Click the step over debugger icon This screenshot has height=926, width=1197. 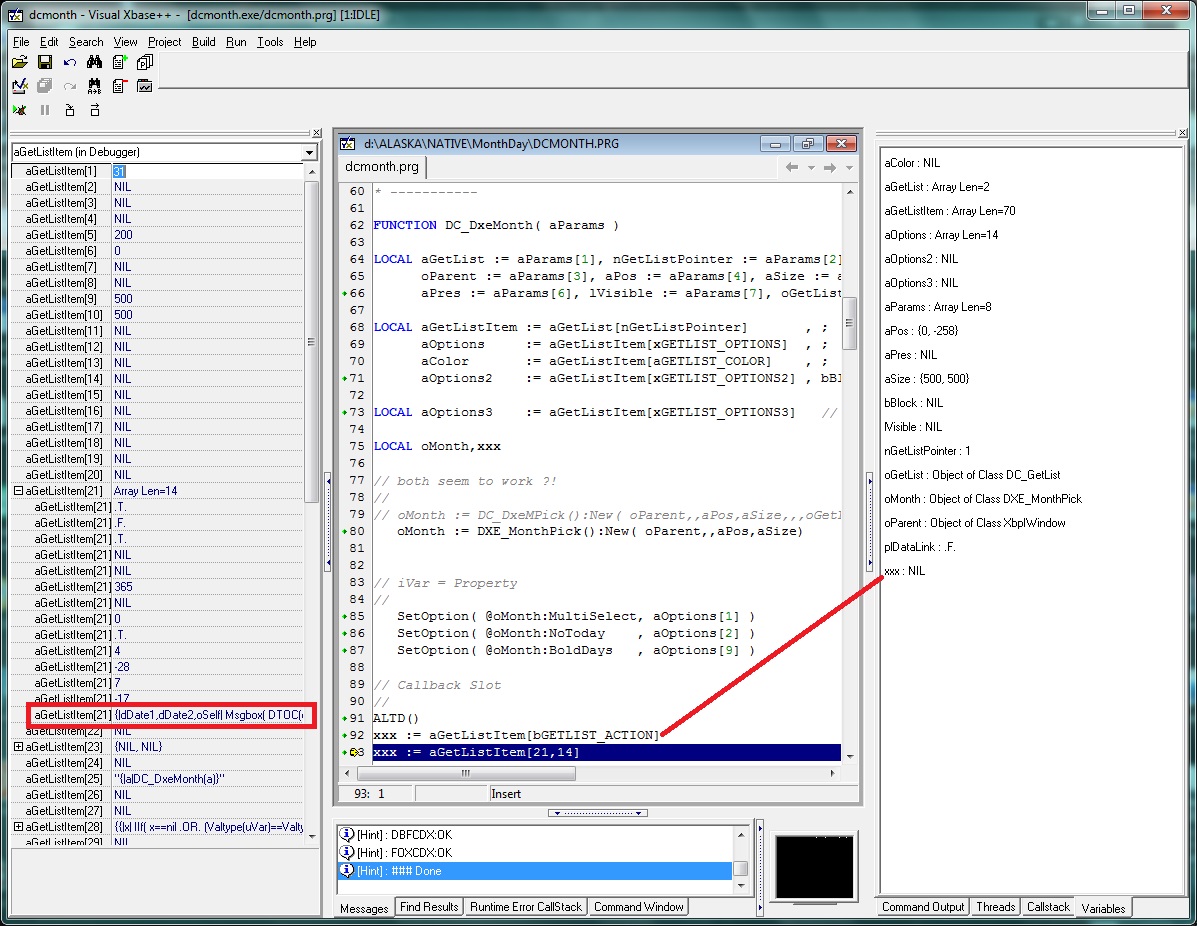(x=94, y=110)
